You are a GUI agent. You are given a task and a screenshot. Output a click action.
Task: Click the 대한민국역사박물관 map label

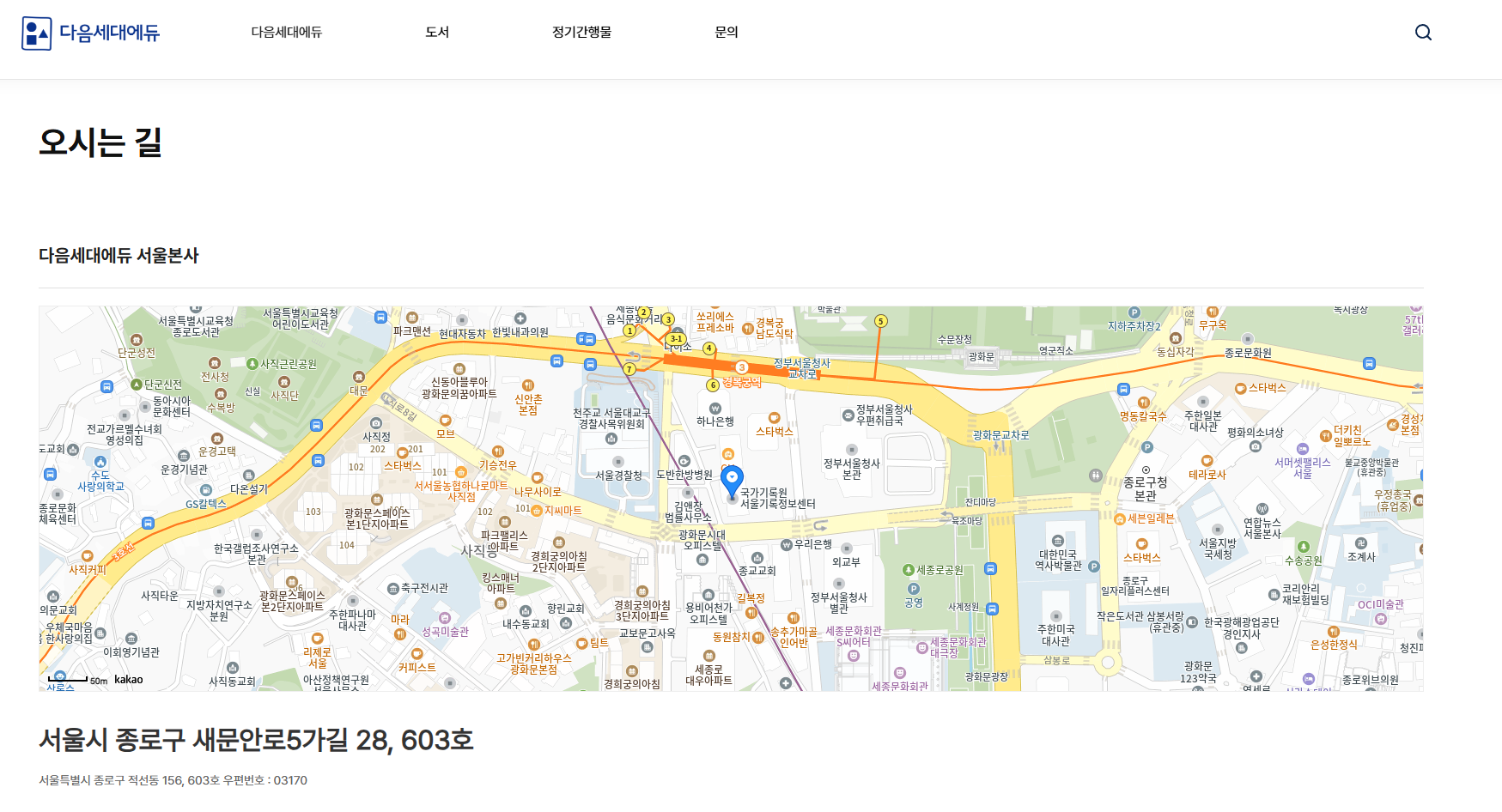click(x=1057, y=561)
